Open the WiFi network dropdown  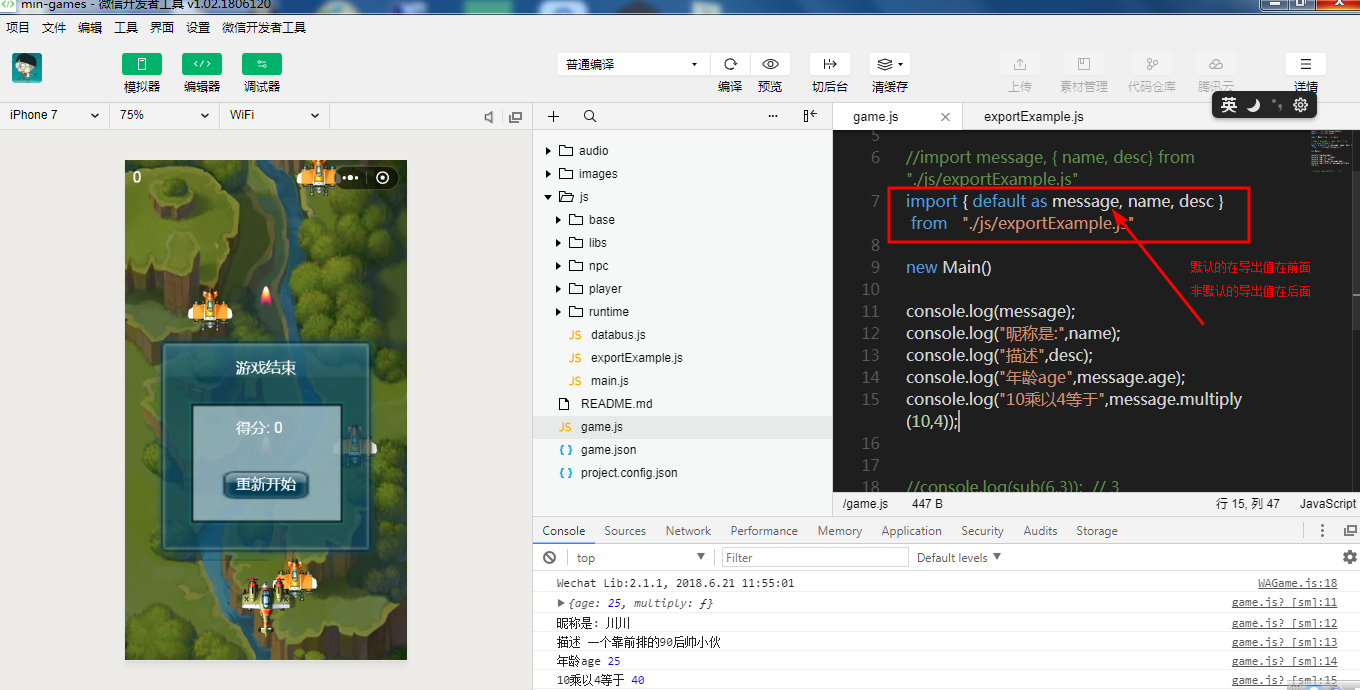point(274,115)
